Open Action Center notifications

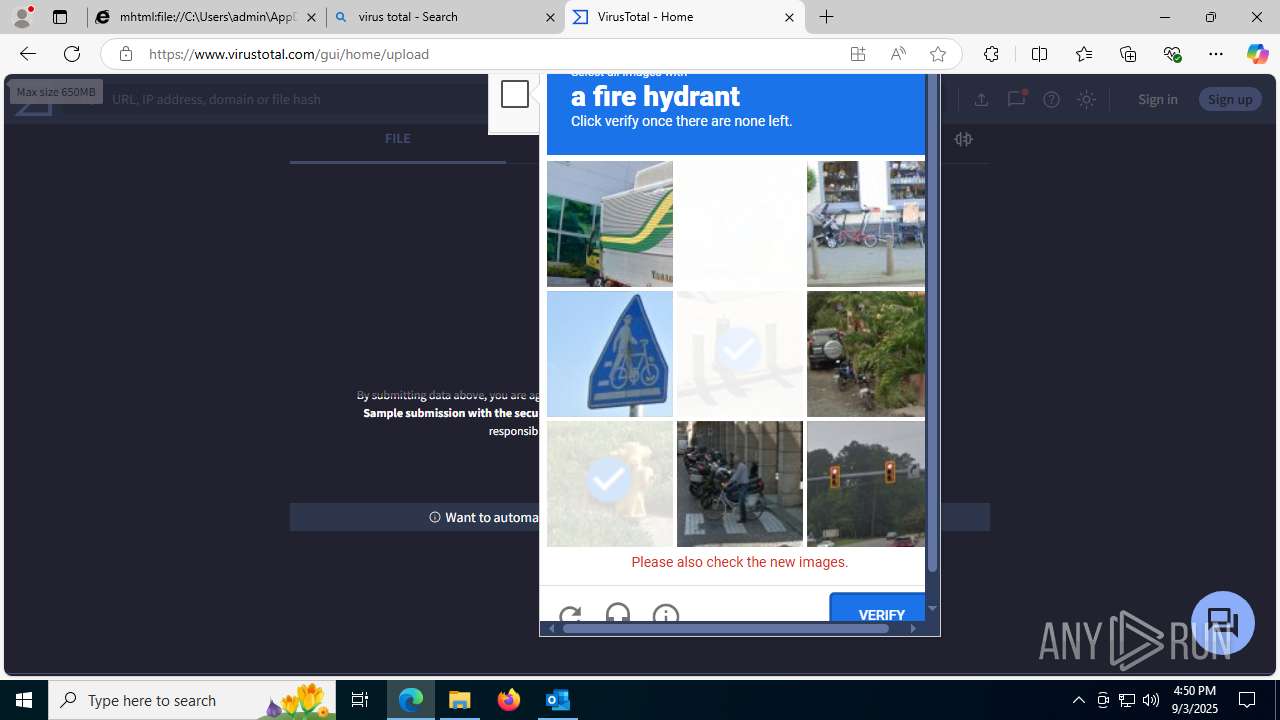pyautogui.click(x=1248, y=700)
